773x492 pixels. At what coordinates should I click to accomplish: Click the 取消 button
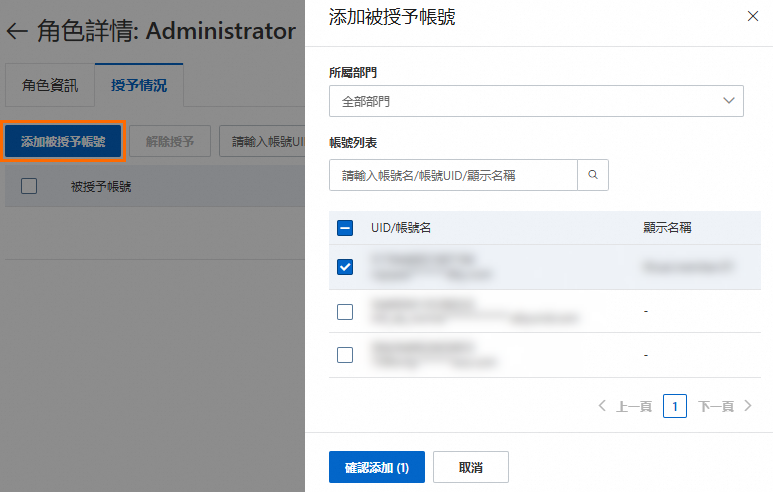point(471,467)
